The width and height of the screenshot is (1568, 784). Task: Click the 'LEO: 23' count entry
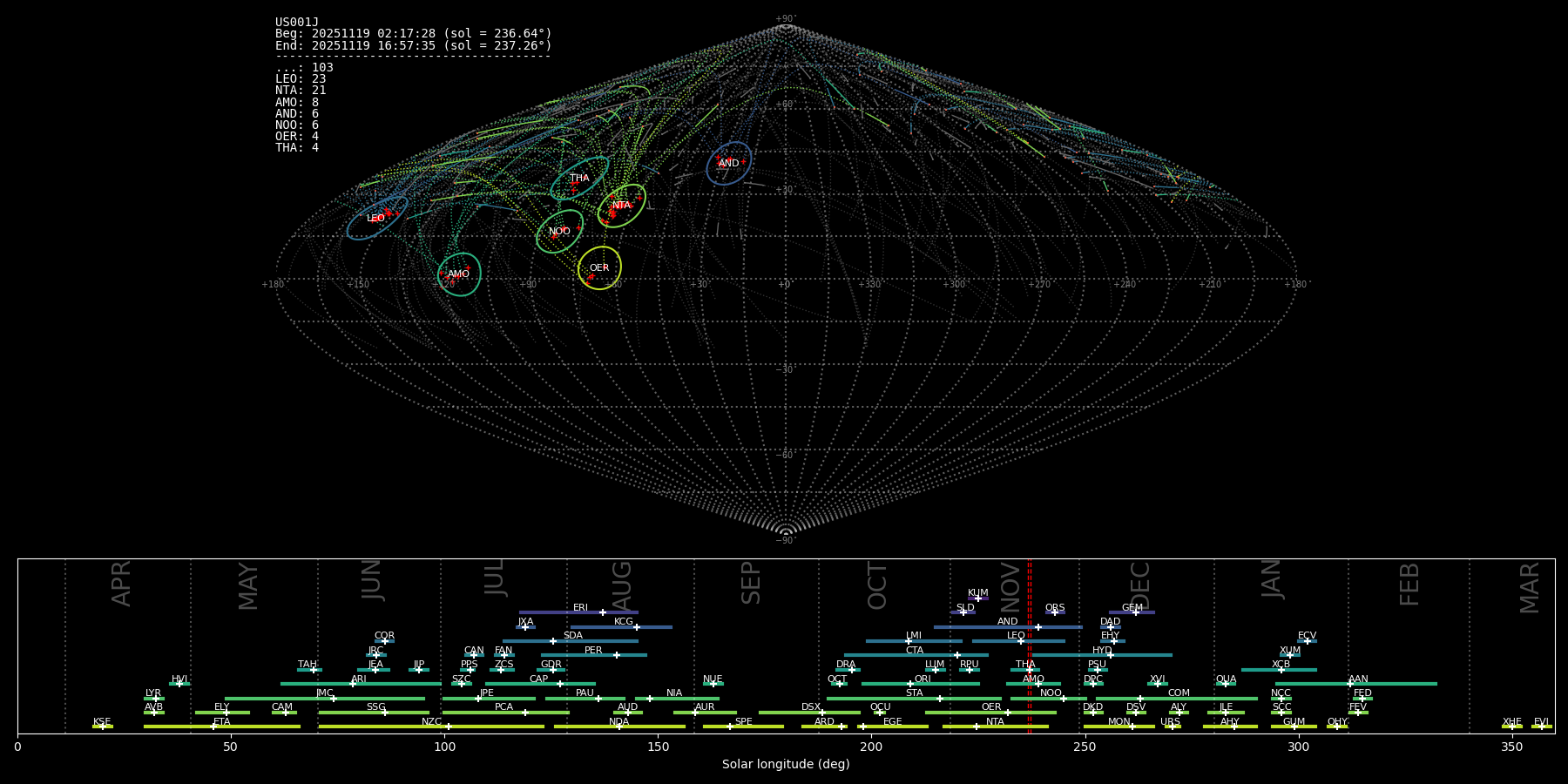tap(301, 79)
